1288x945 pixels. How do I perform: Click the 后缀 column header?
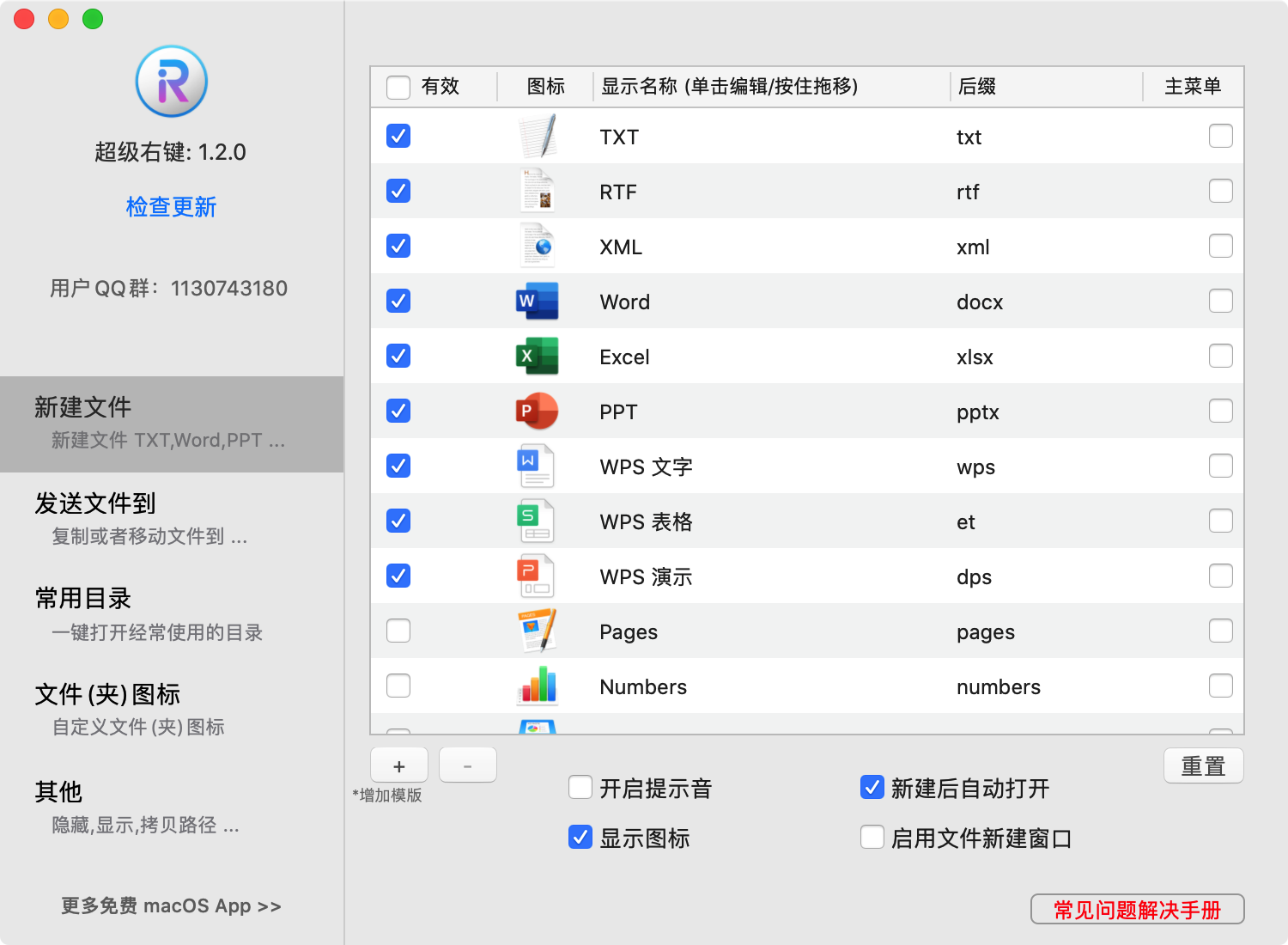[x=1046, y=87]
